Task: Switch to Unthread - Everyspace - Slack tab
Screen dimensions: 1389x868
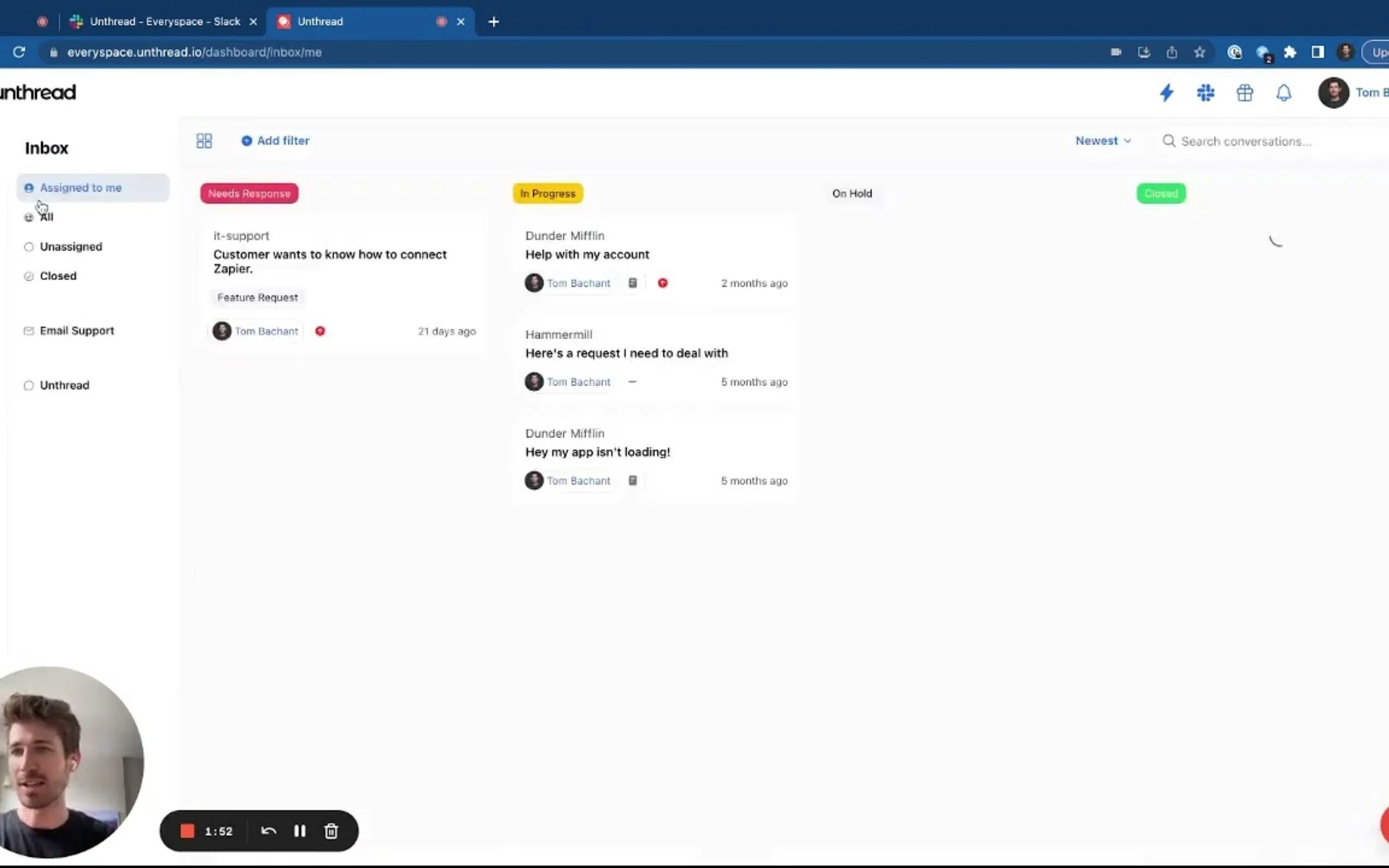Action: (x=165, y=21)
